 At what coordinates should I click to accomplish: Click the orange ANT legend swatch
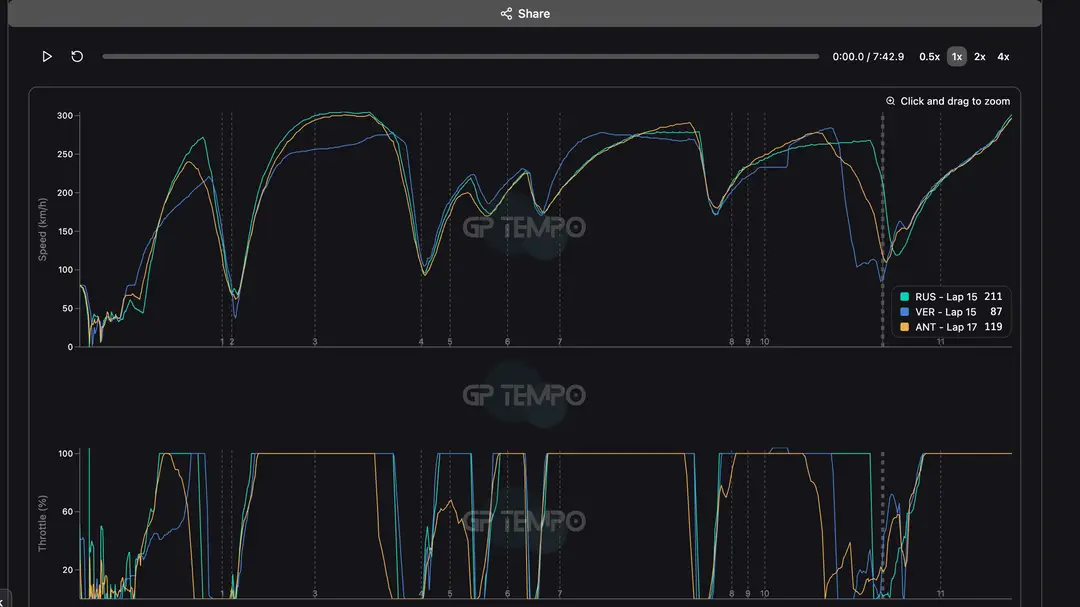point(904,327)
